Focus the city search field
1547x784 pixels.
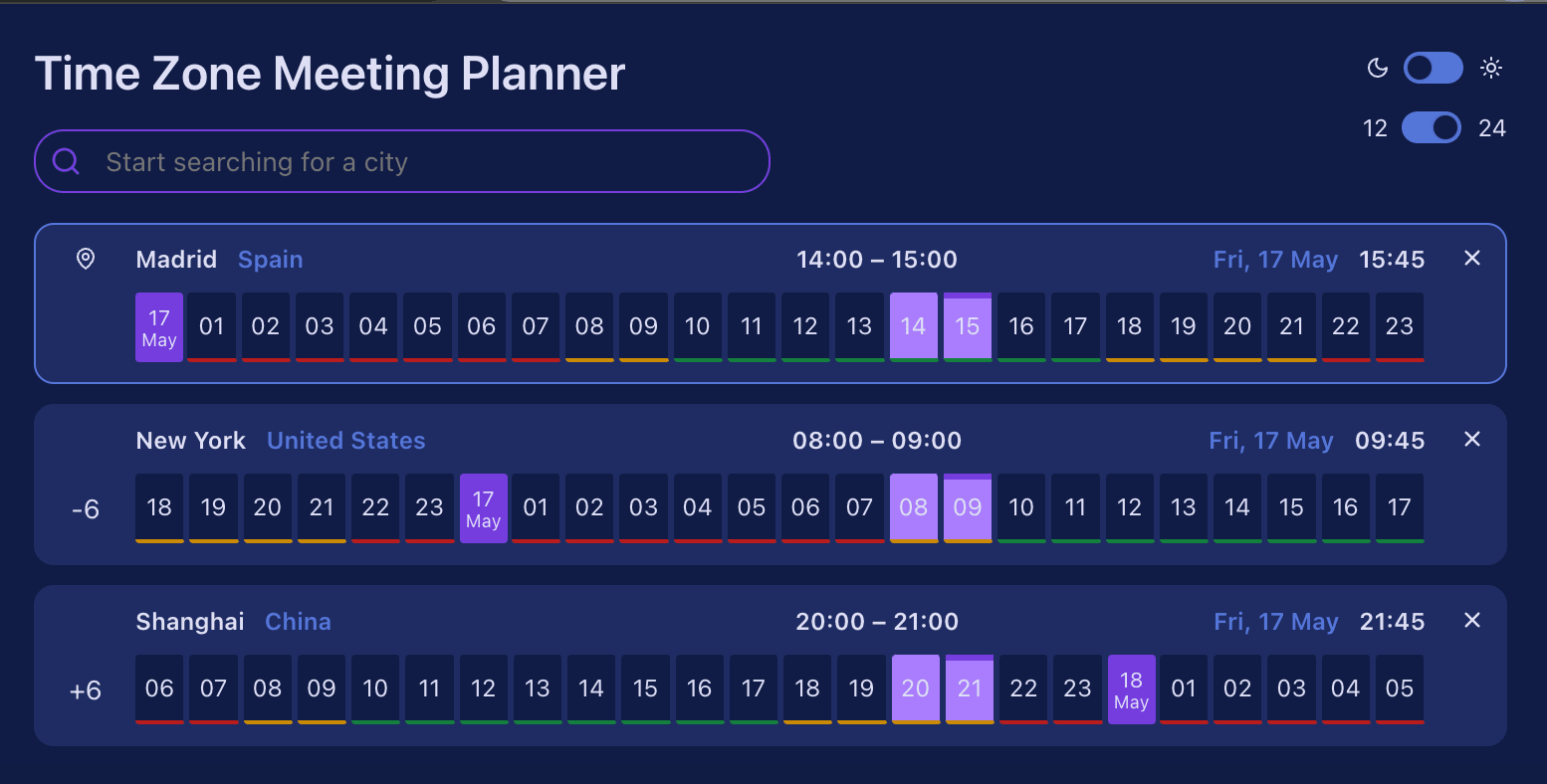click(402, 161)
